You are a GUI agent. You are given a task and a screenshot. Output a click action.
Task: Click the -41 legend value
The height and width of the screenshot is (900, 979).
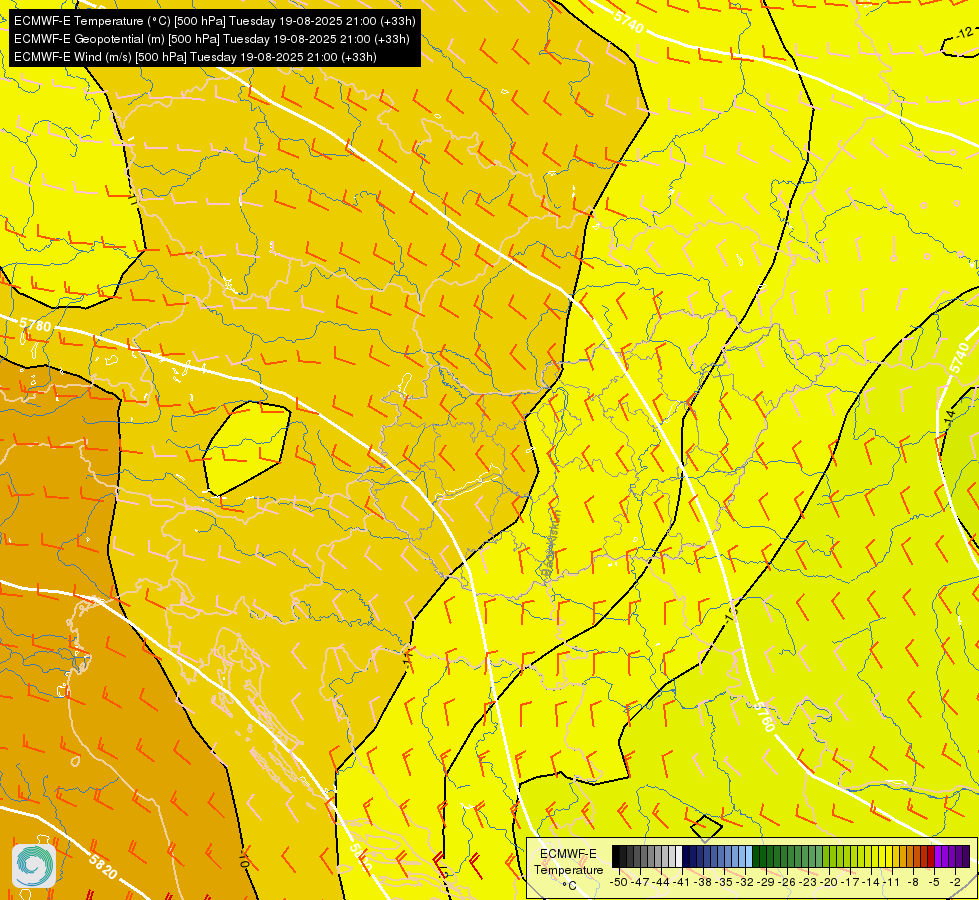[x=681, y=883]
